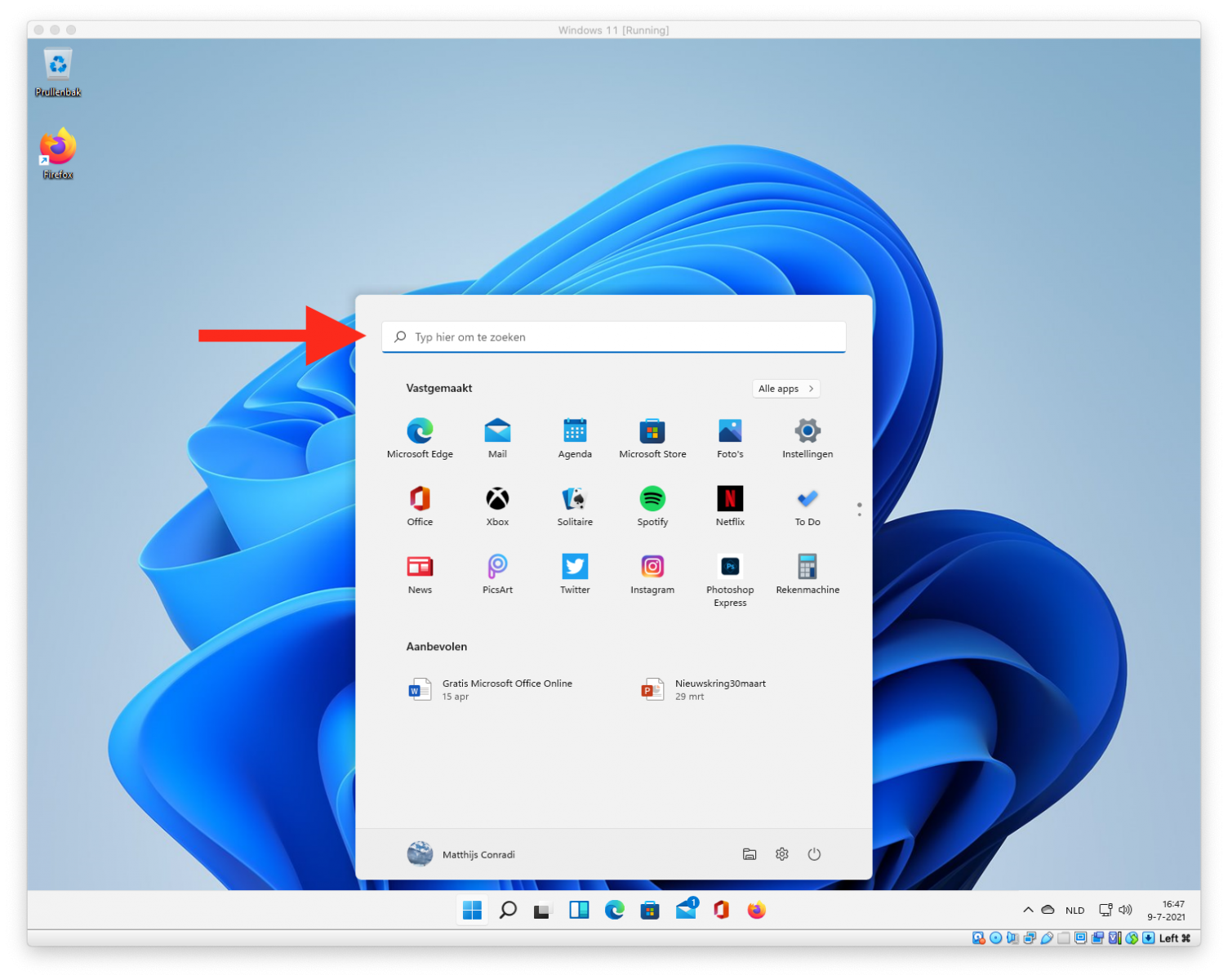Image resolution: width=1228 pixels, height=980 pixels.
Task: Open Xbox app in Start menu
Action: click(x=497, y=499)
